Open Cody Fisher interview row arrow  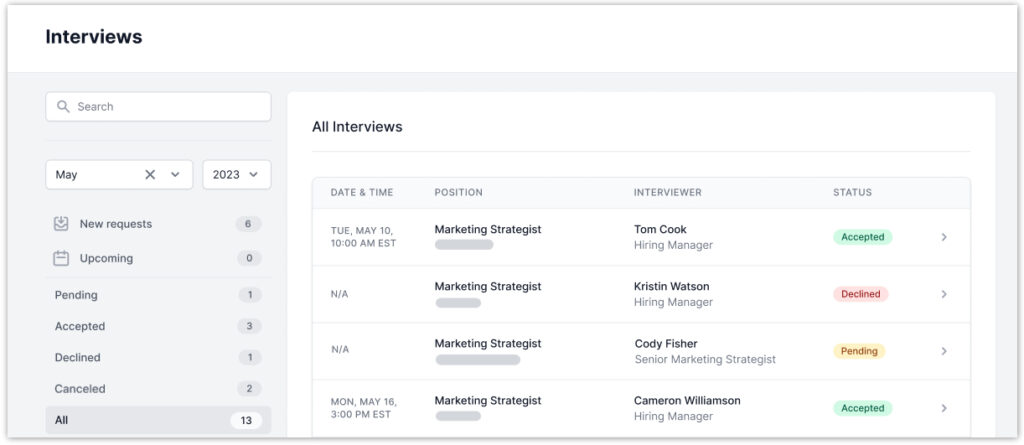(944, 351)
